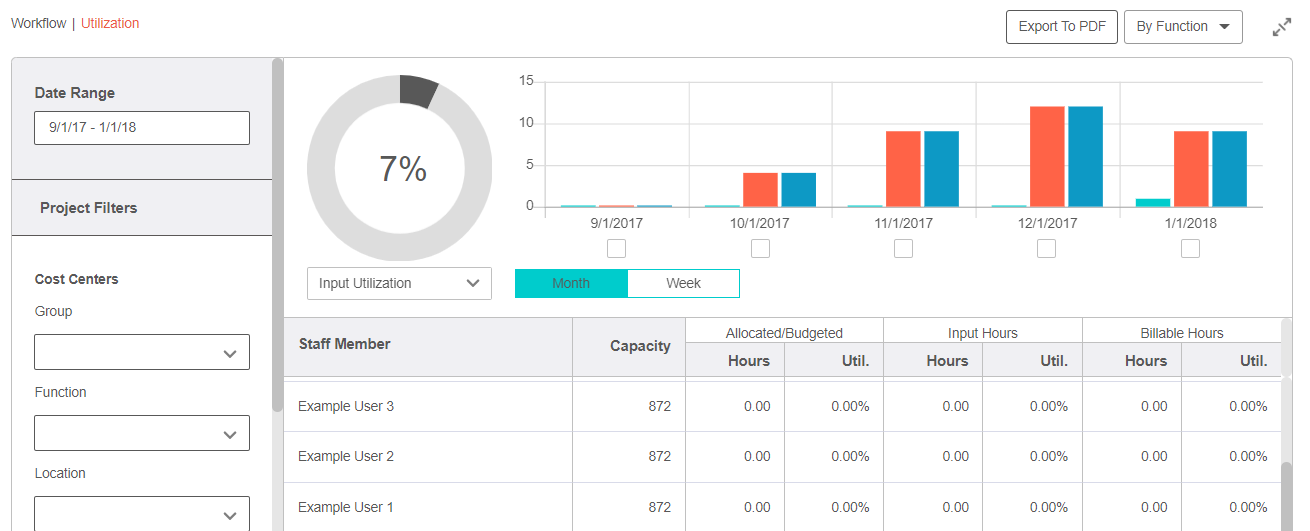Tick the checkbox under 10/1/2017
Image resolution: width=1310 pixels, height=531 pixels.
point(760,248)
